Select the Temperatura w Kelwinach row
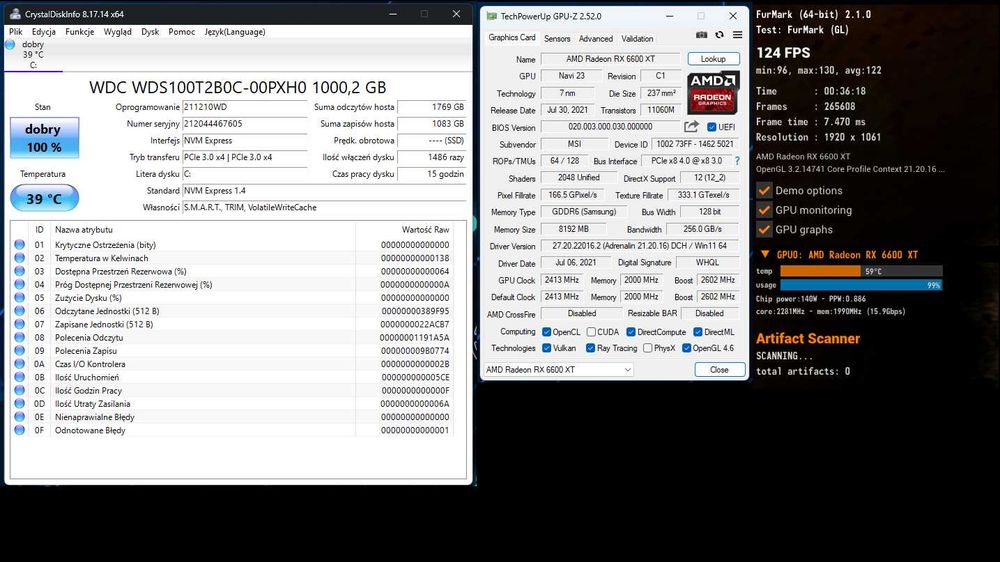 tap(235, 258)
